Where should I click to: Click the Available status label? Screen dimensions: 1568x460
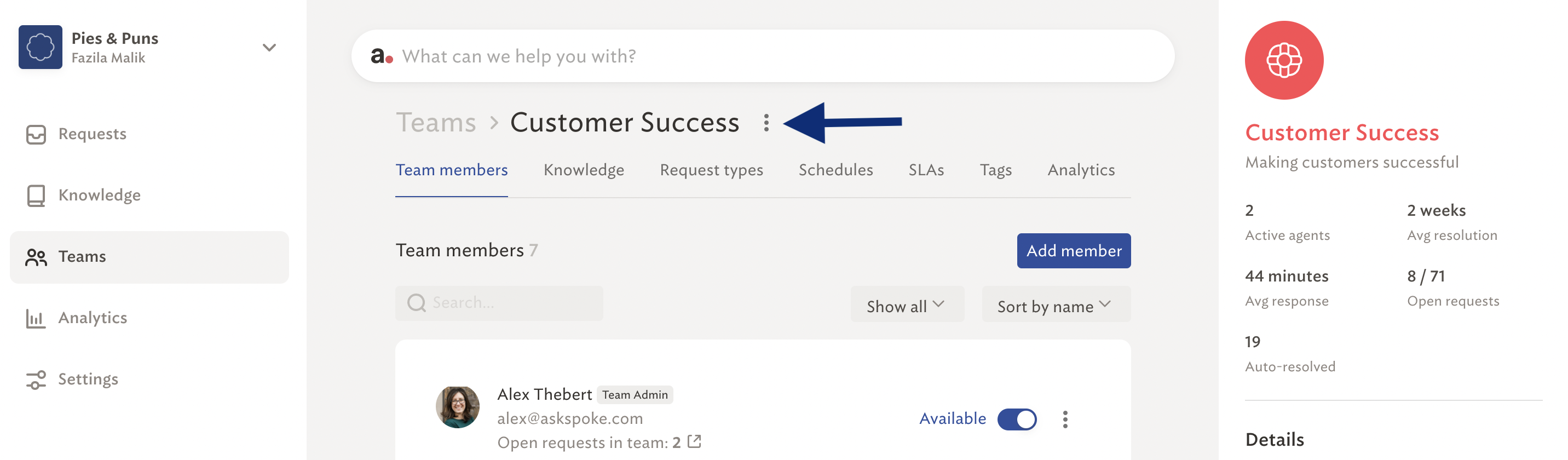[x=952, y=418]
